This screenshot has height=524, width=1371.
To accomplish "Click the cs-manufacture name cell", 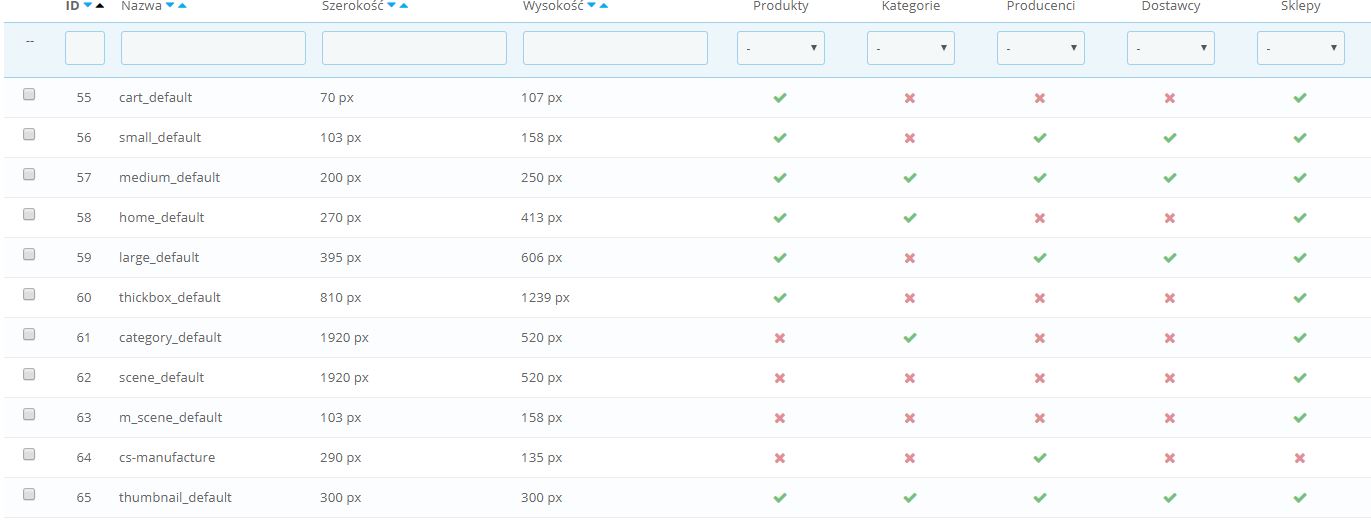I will (167, 458).
